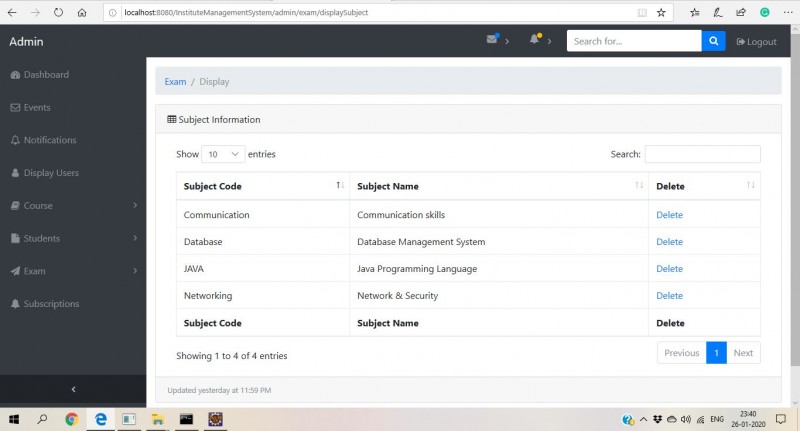This screenshot has width=800, height=431.
Task: Click the Previous pagination button
Action: point(682,353)
